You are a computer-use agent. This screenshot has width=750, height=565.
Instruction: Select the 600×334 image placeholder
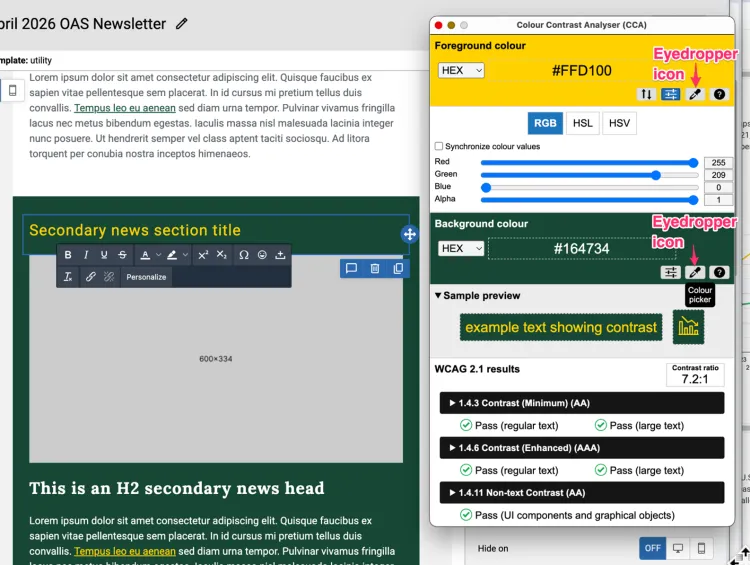[x=216, y=359]
